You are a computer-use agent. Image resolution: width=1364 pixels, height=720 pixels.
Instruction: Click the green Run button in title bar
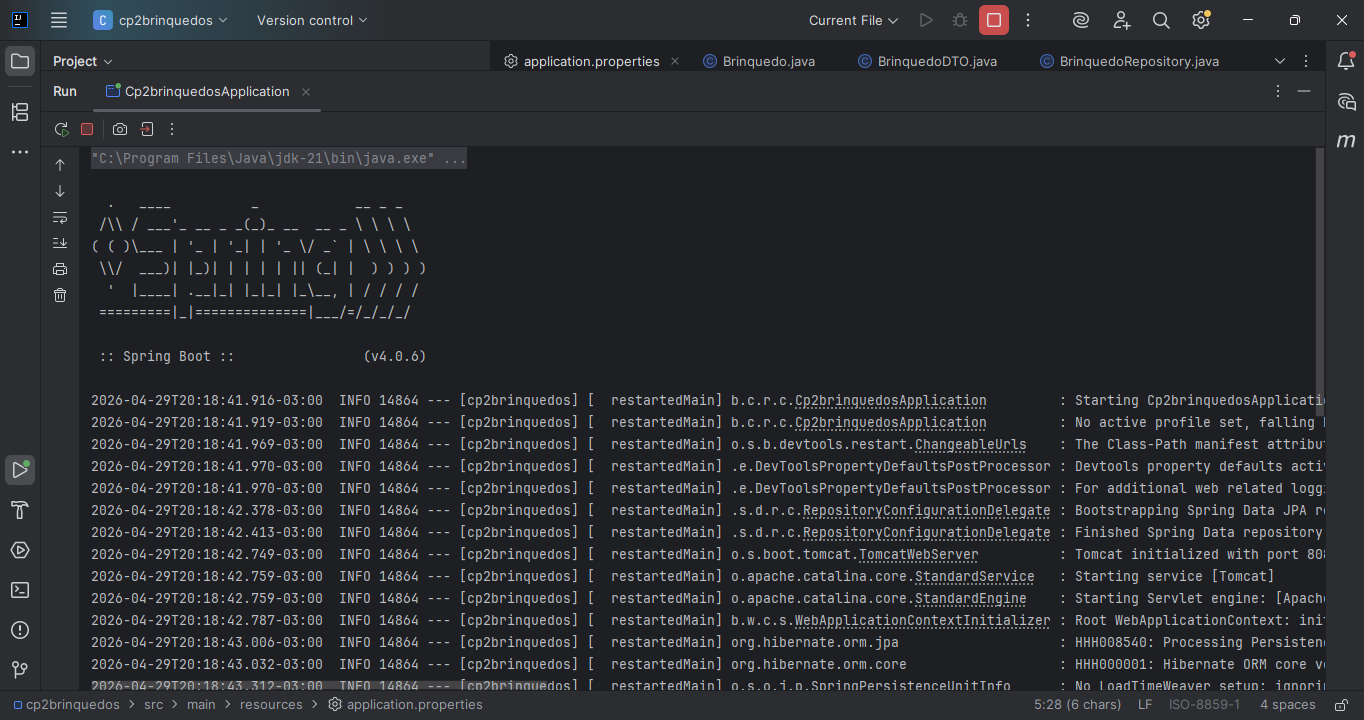(x=926, y=20)
